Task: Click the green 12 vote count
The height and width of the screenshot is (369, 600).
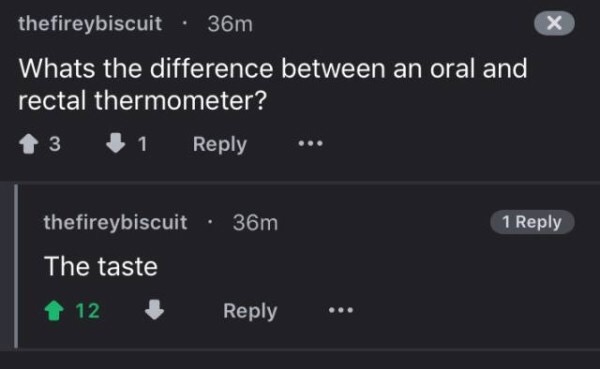Action: point(88,310)
